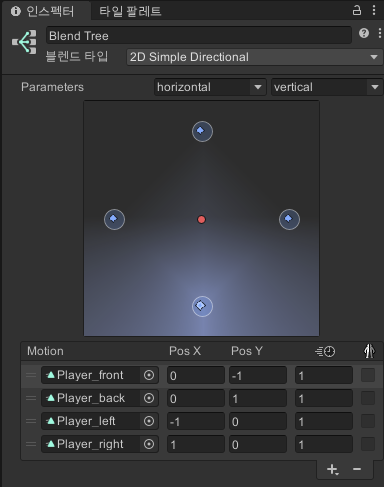Open the vertical parameter dropdown

(x=327, y=87)
